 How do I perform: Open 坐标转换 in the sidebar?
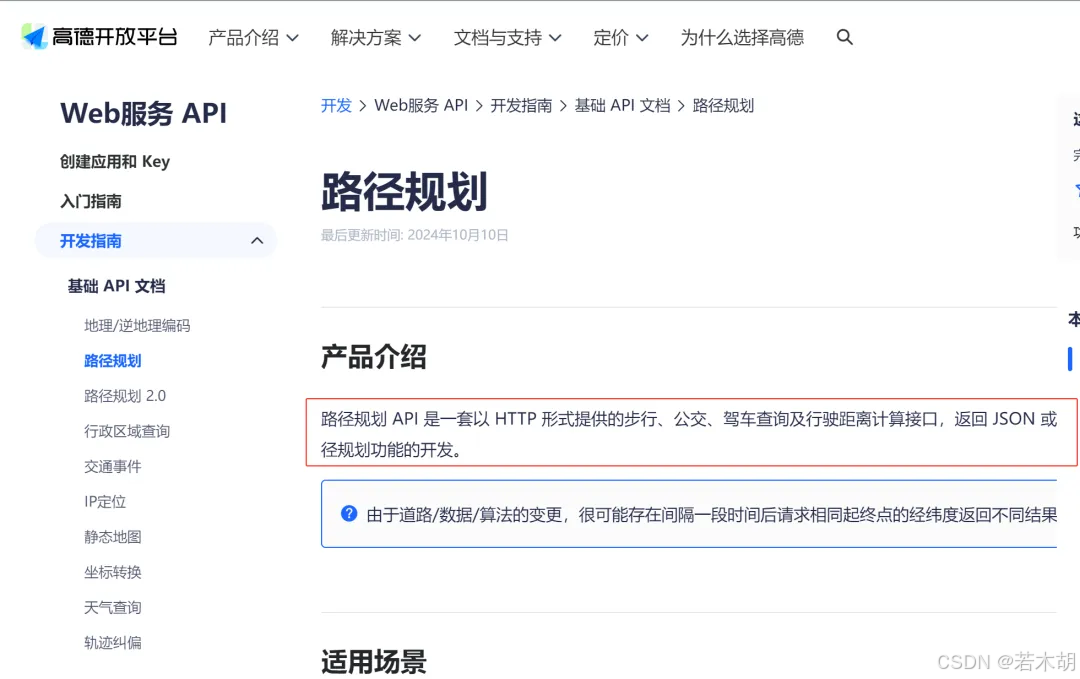112,572
